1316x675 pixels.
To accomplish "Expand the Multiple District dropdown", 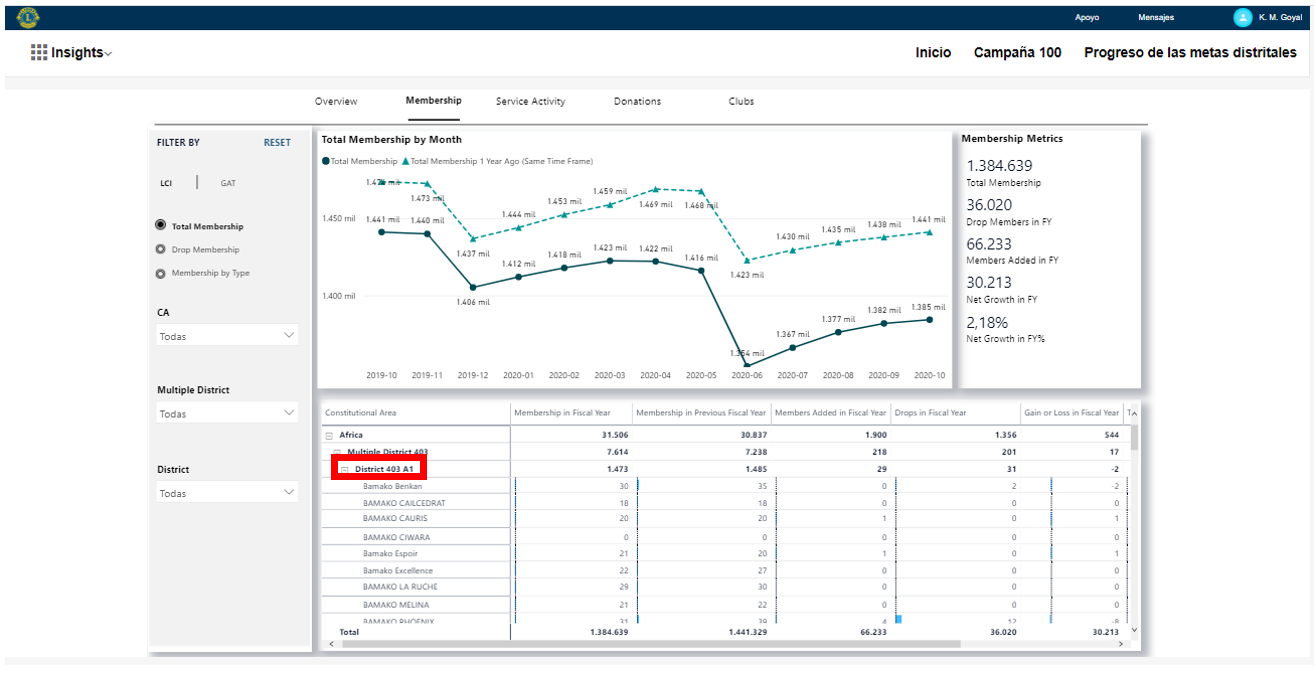I will pos(228,414).
